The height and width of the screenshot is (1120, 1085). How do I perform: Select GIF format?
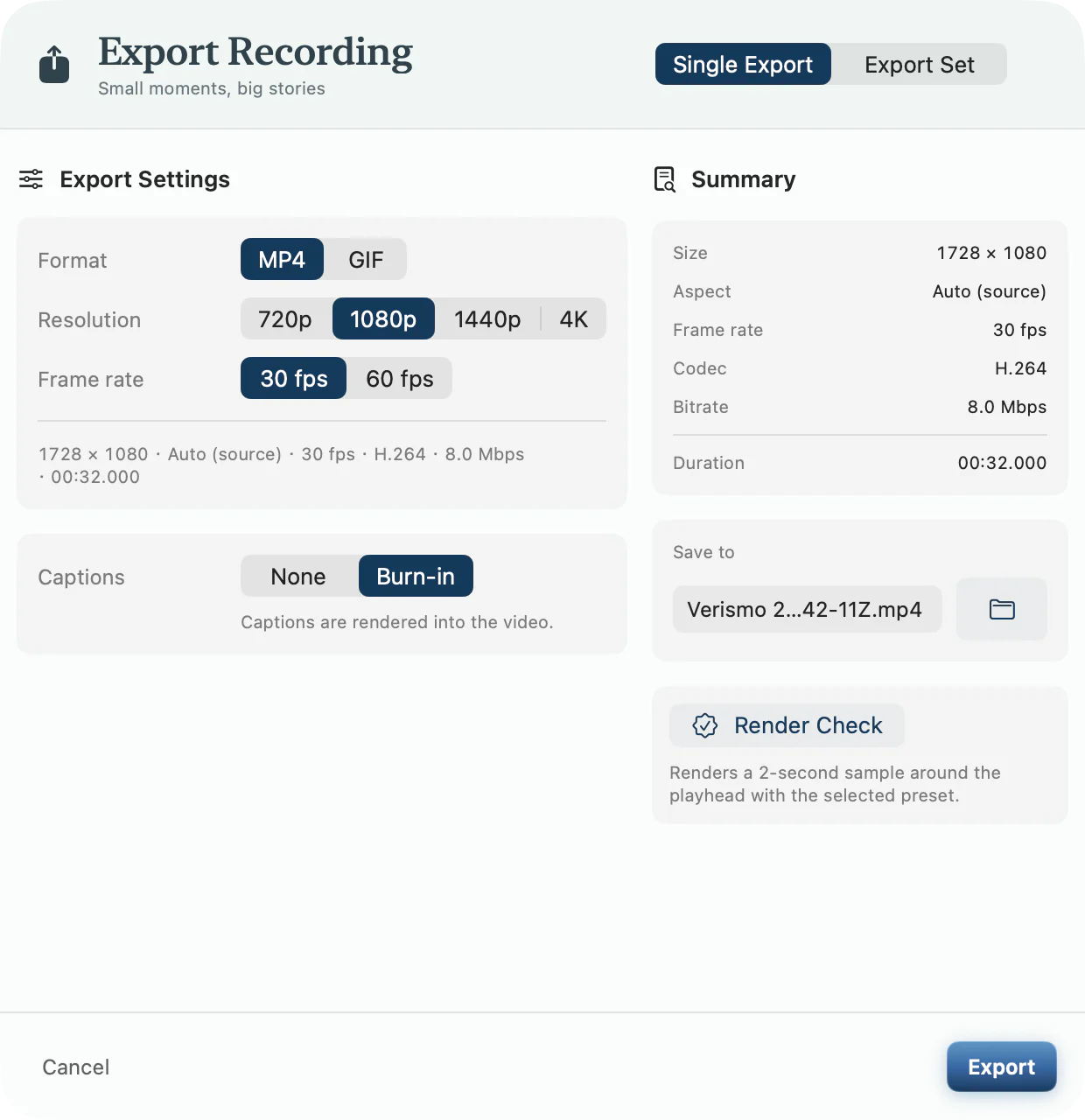click(366, 259)
